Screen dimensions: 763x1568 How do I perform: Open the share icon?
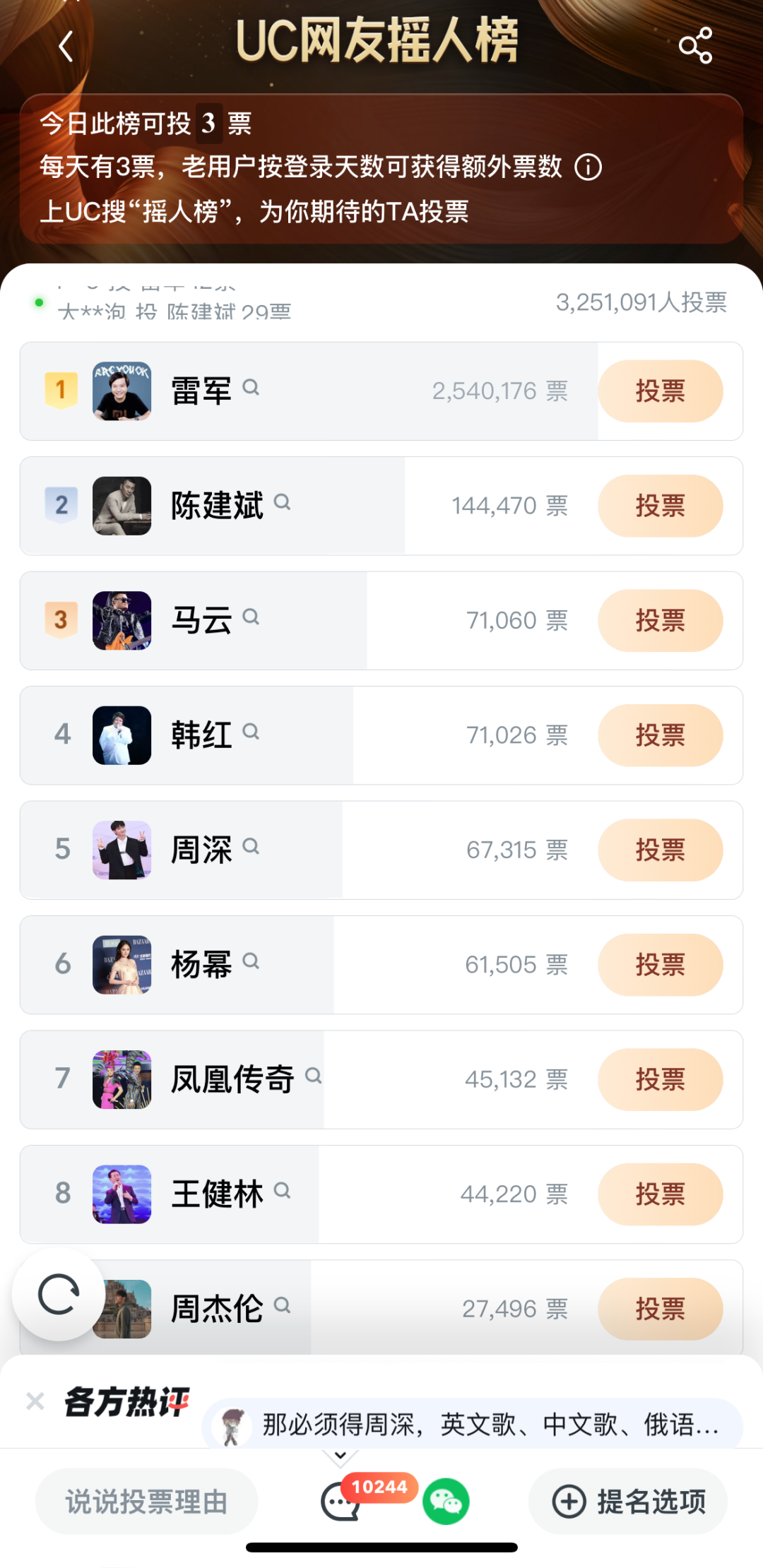(695, 46)
